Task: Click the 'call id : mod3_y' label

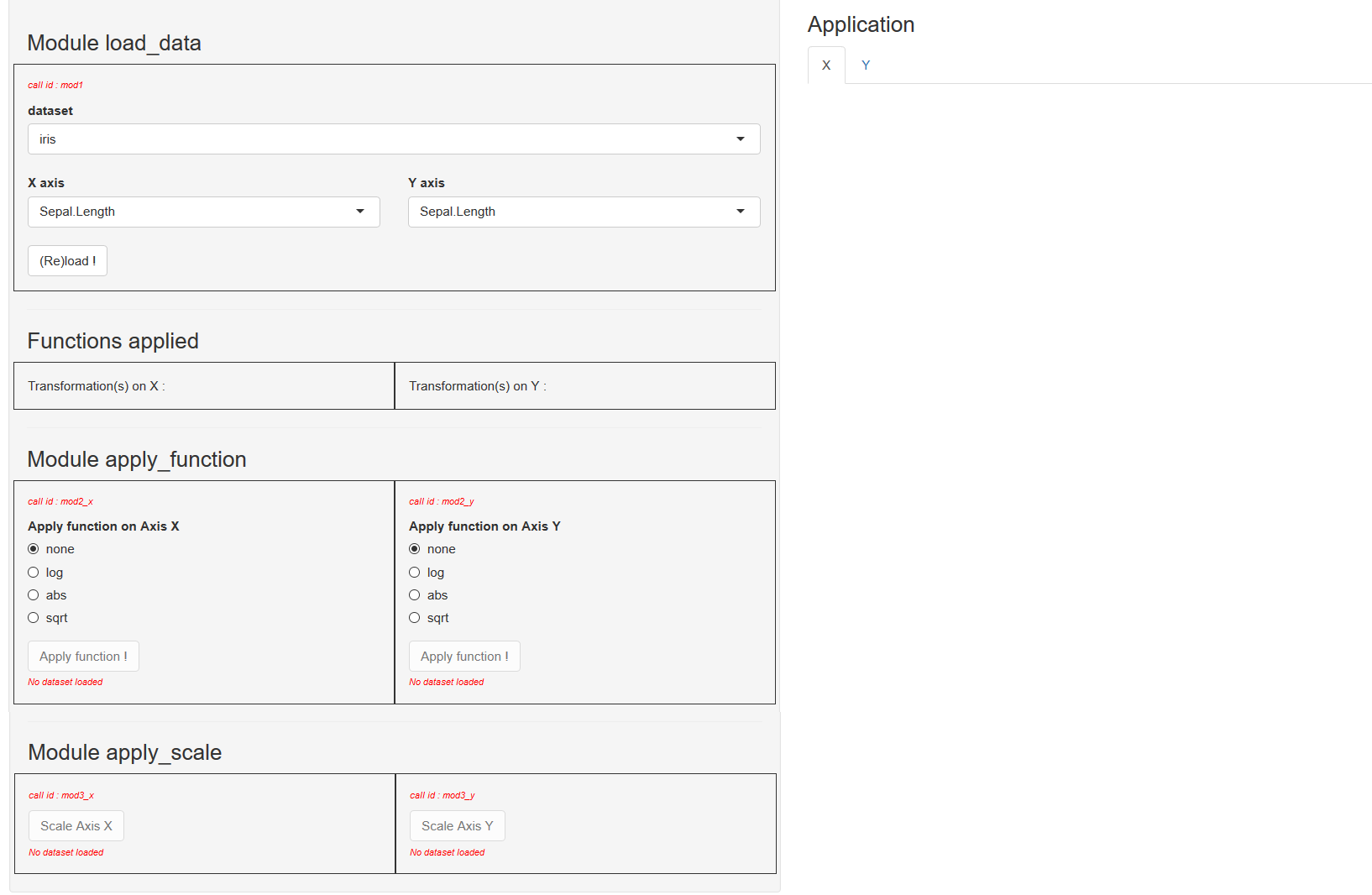Action: click(442, 795)
